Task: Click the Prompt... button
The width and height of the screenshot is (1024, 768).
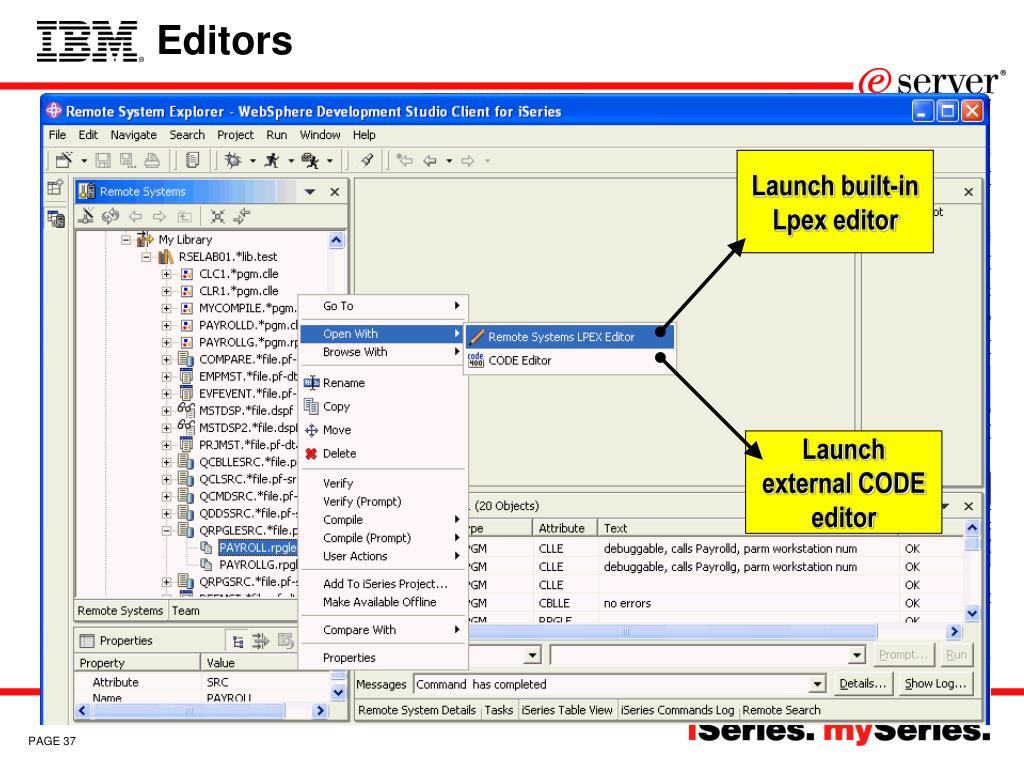Action: 903,654
